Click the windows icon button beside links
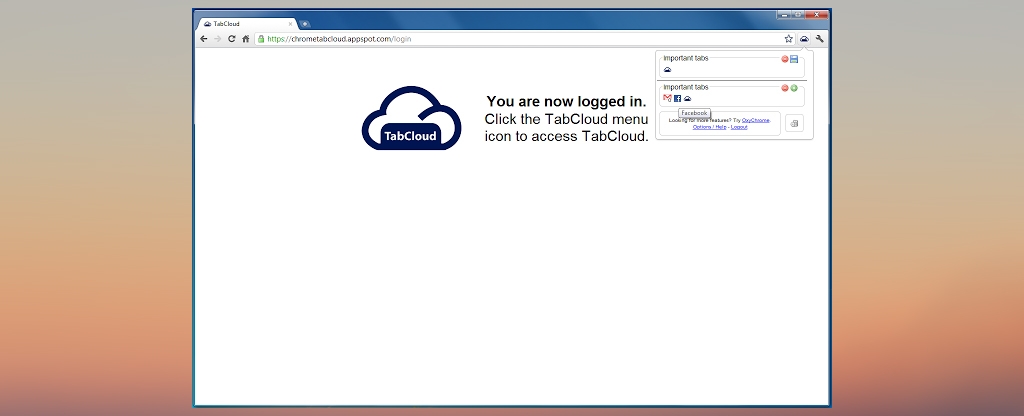Screen dimensions: 1024x416 coord(794,123)
